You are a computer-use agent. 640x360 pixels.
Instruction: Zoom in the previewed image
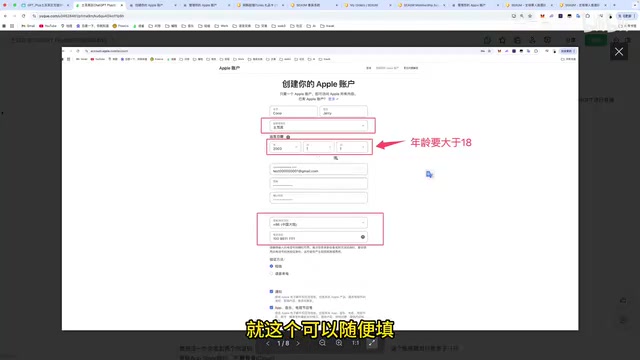339,343
